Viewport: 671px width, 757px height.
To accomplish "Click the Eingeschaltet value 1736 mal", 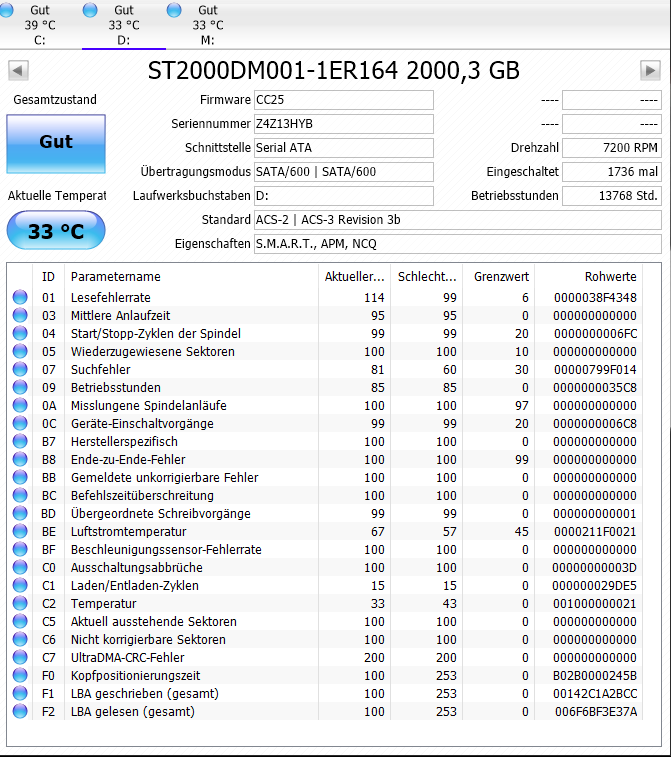I will click(612, 172).
